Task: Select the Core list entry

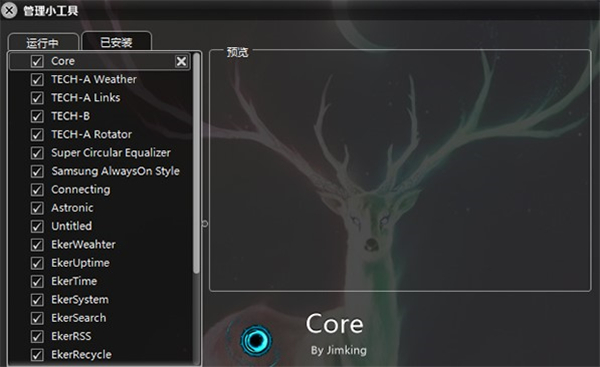Action: 99,61
